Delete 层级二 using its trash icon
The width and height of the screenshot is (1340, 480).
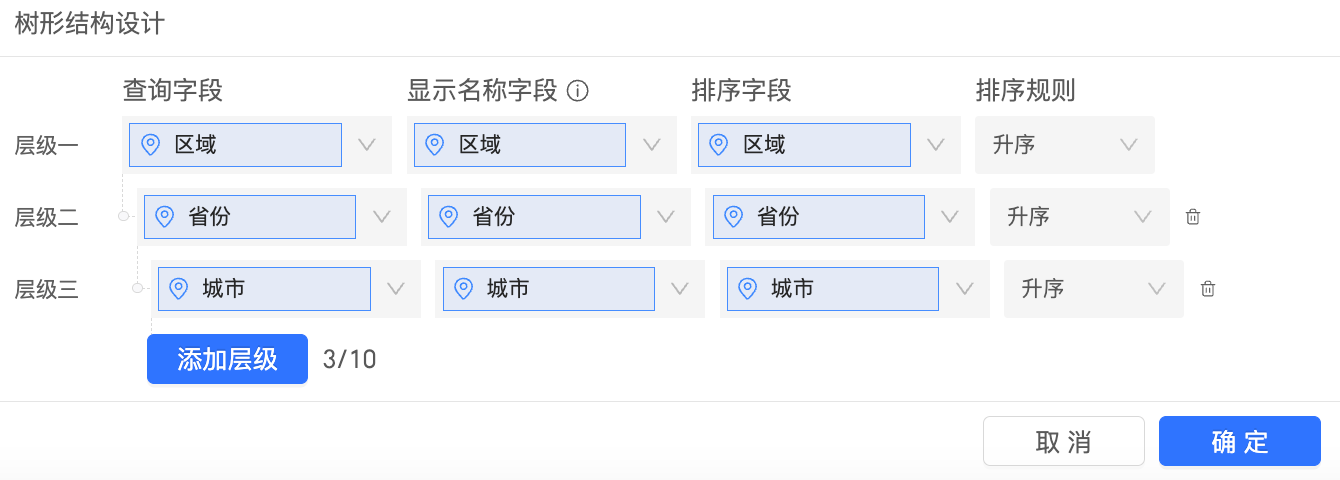[x=1193, y=216]
